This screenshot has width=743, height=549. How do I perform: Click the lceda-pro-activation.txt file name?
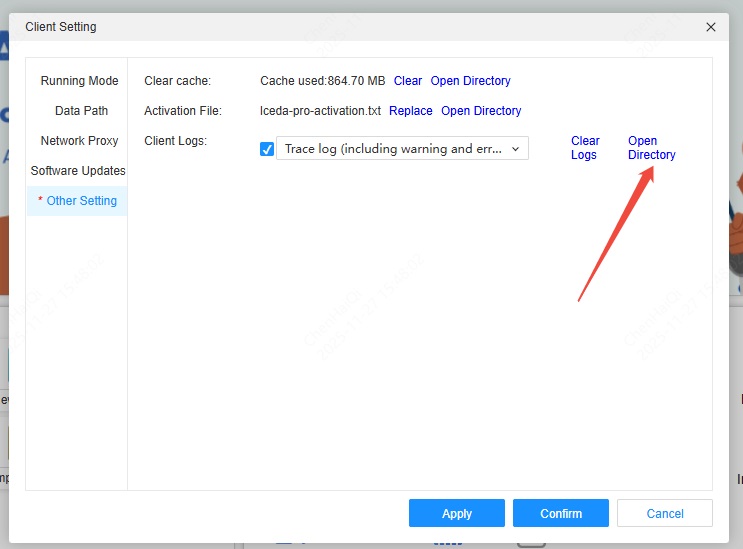pyautogui.click(x=321, y=111)
